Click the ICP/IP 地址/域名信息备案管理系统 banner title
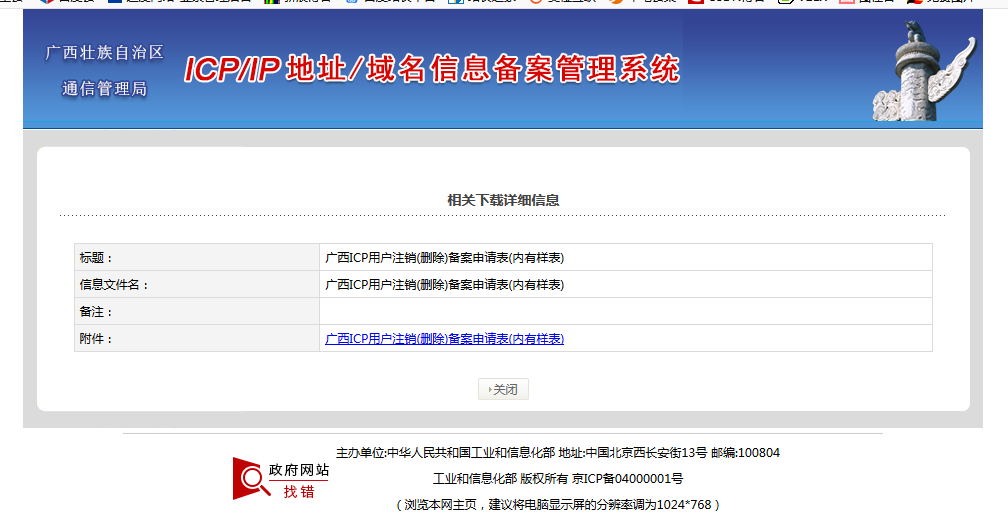The width and height of the screenshot is (1008, 521). (432, 69)
